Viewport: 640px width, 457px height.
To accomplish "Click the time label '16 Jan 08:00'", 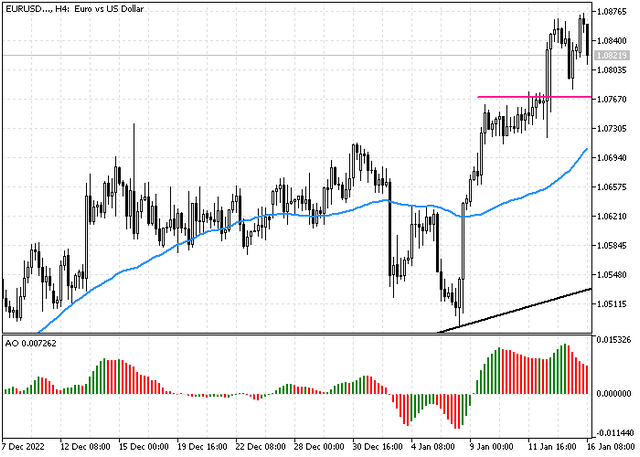I will pos(611,446).
